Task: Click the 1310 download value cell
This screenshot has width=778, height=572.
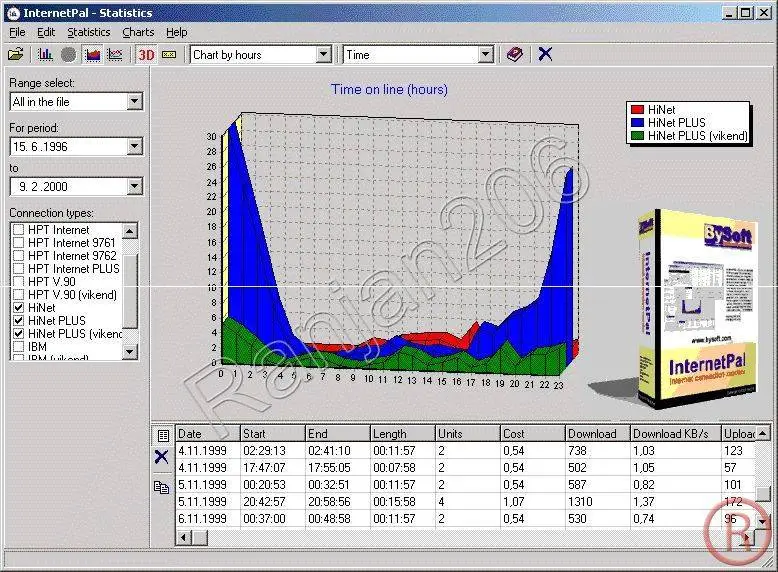Action: 598,502
